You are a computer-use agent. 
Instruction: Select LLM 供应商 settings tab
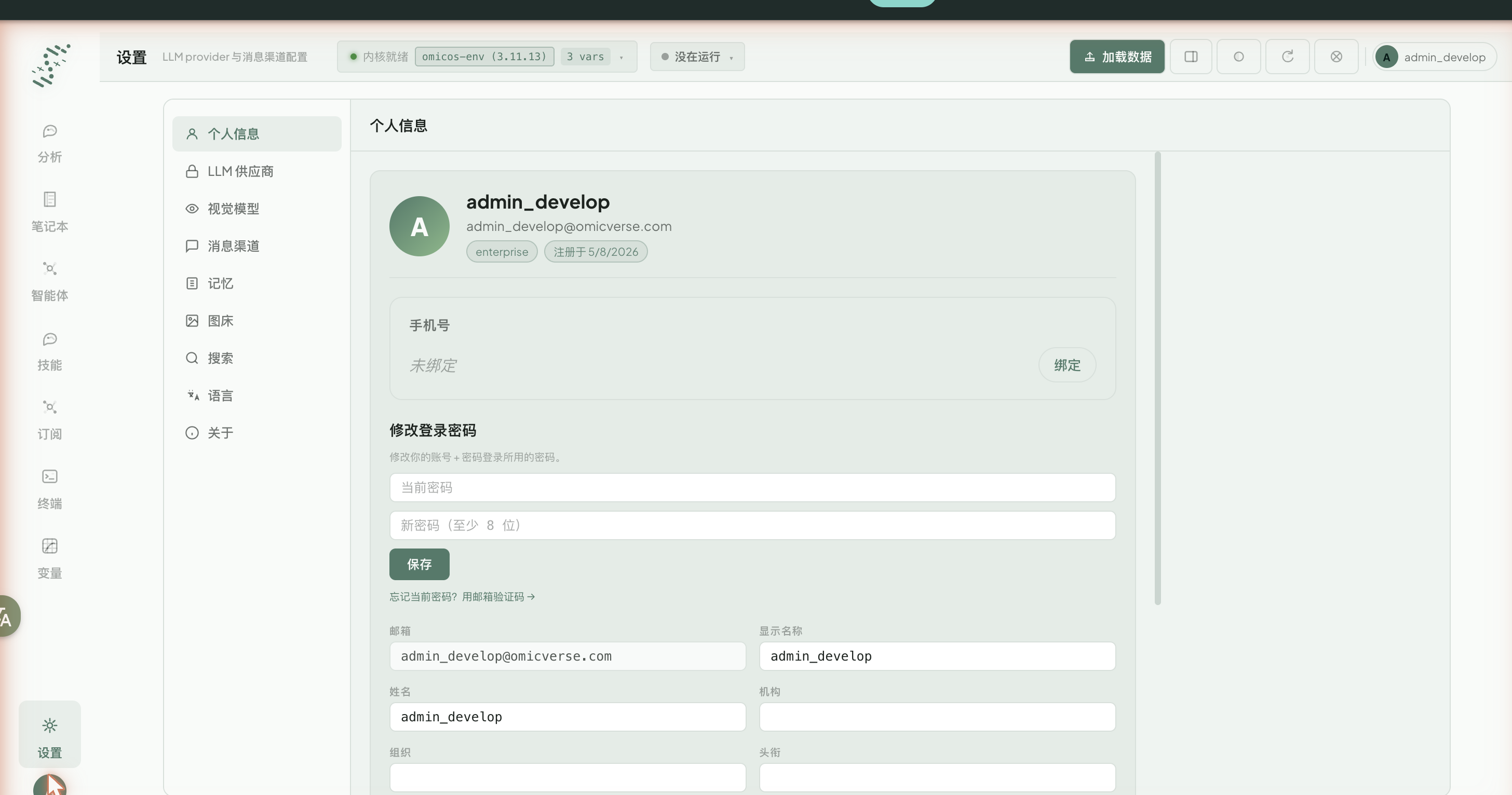256,171
